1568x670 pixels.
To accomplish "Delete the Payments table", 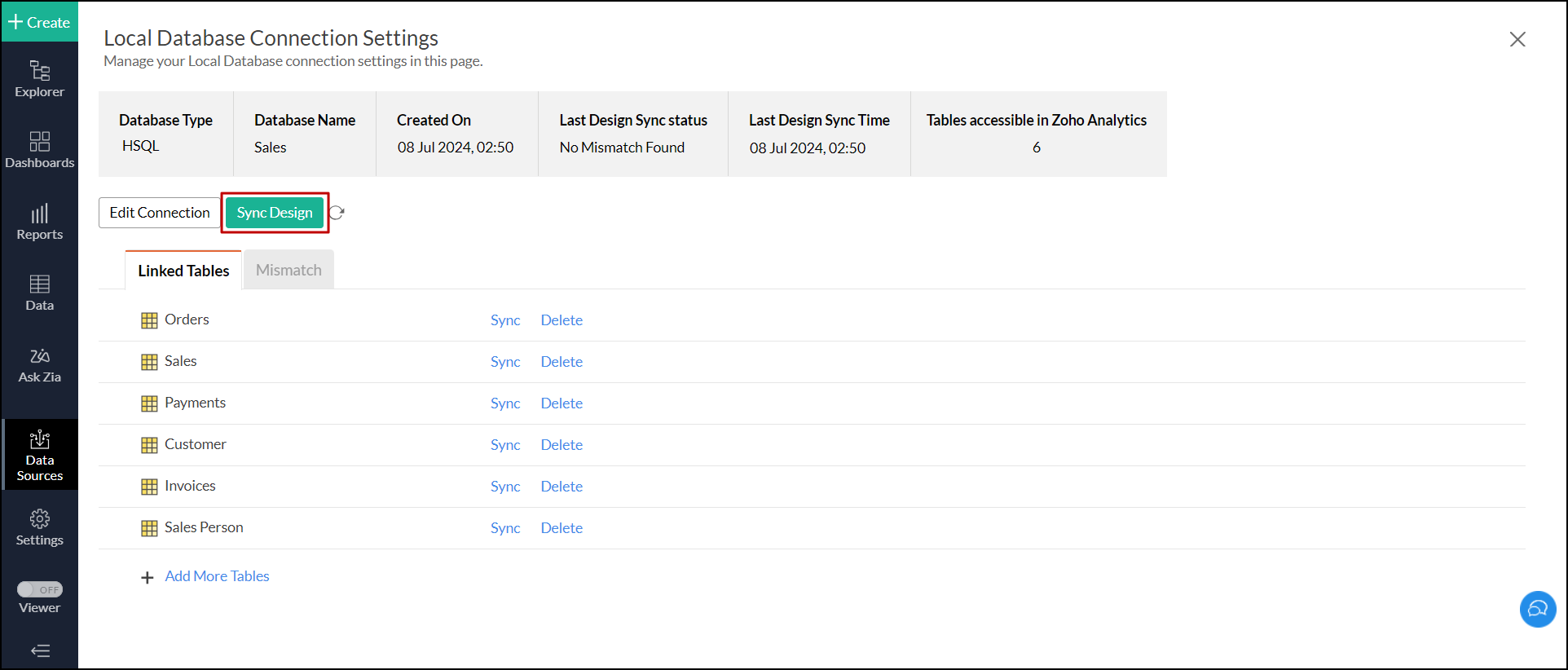I will tap(562, 403).
